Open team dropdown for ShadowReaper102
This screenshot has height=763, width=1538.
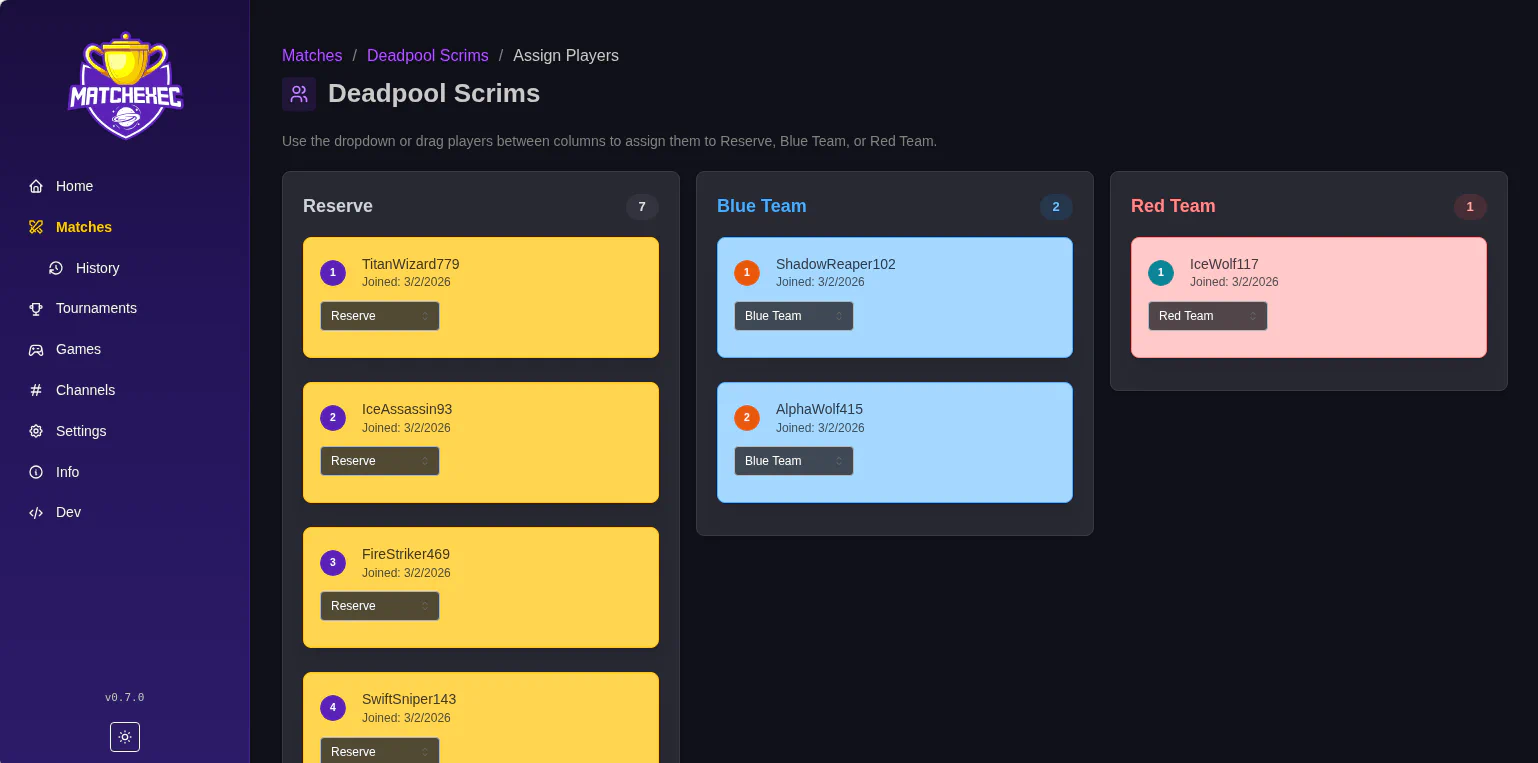pyautogui.click(x=793, y=316)
